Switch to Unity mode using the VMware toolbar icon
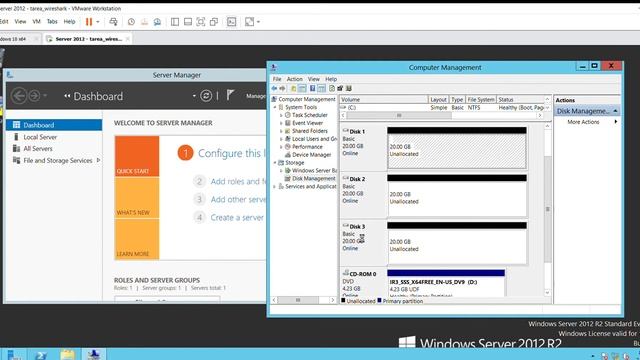The image size is (640, 360). pos(214,22)
